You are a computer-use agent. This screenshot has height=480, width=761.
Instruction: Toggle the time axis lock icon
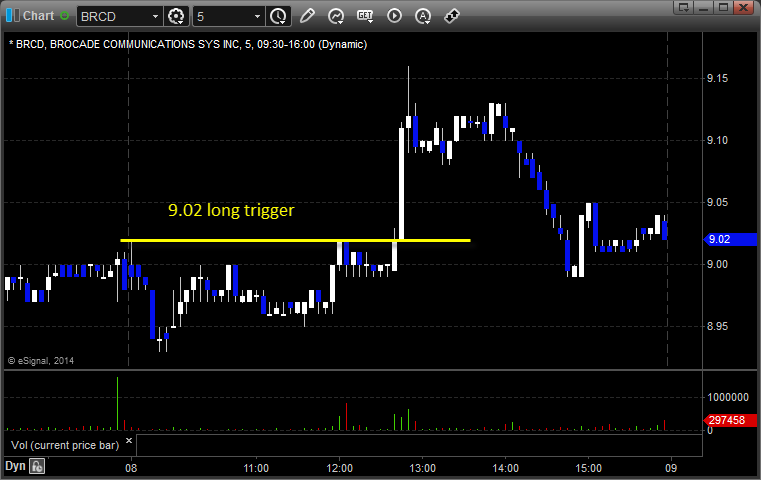coord(37,467)
